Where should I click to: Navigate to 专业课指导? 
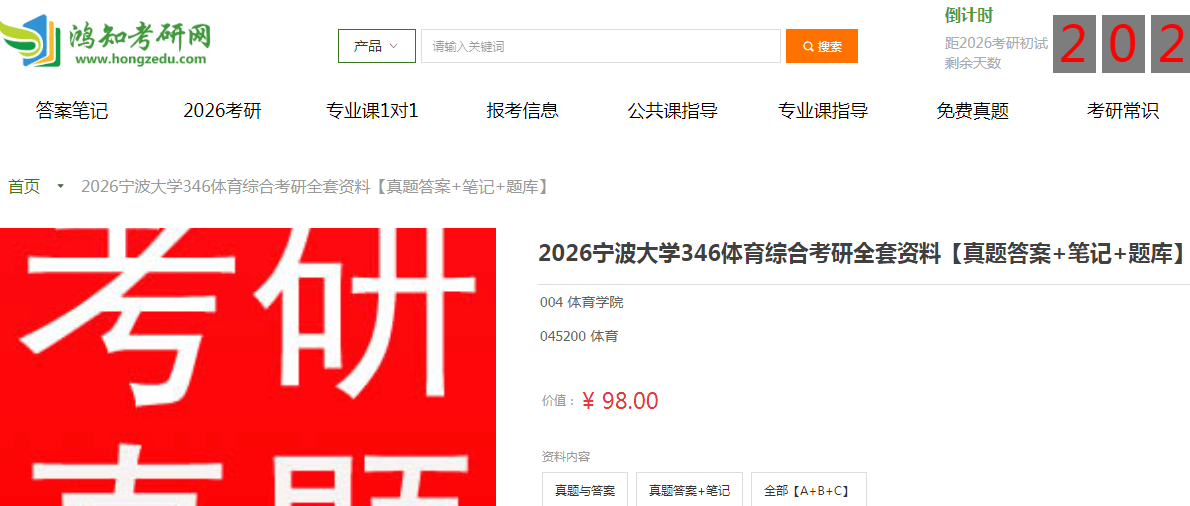click(x=823, y=111)
